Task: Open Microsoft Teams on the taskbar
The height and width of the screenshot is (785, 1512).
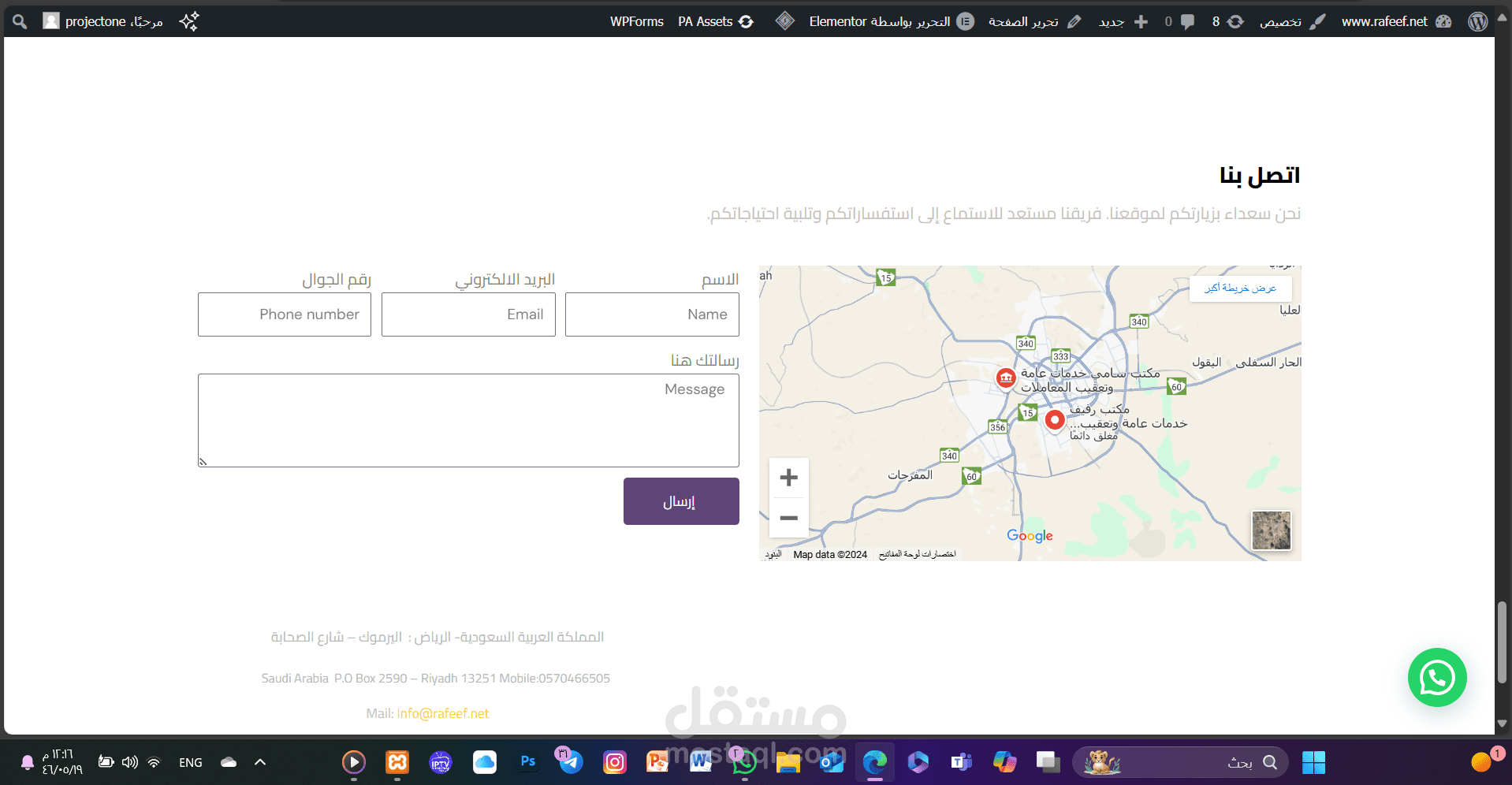Action: [961, 762]
